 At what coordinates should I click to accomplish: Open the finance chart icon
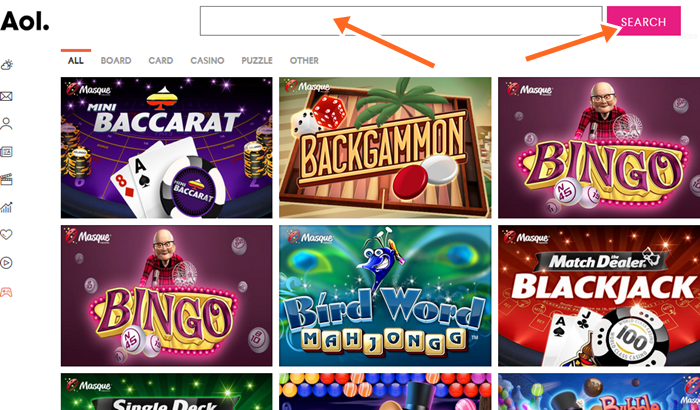(x=6, y=207)
